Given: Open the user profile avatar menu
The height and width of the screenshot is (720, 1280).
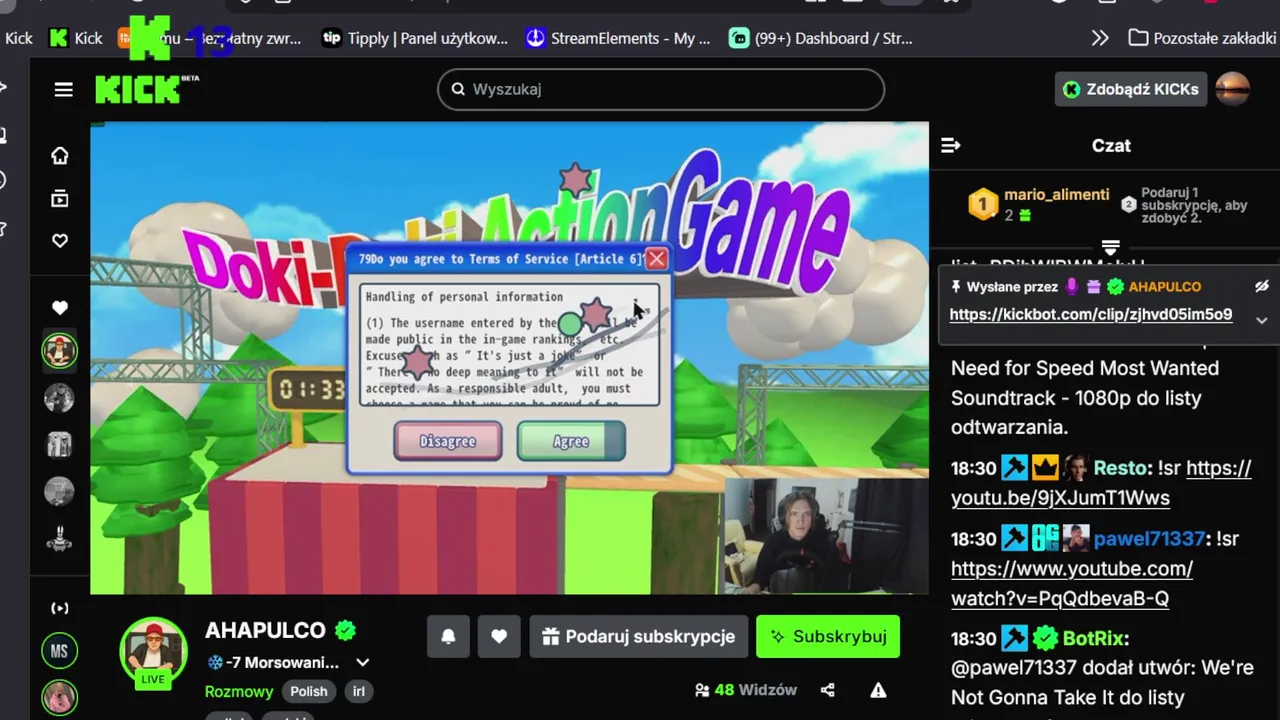Looking at the screenshot, I should (x=1232, y=89).
